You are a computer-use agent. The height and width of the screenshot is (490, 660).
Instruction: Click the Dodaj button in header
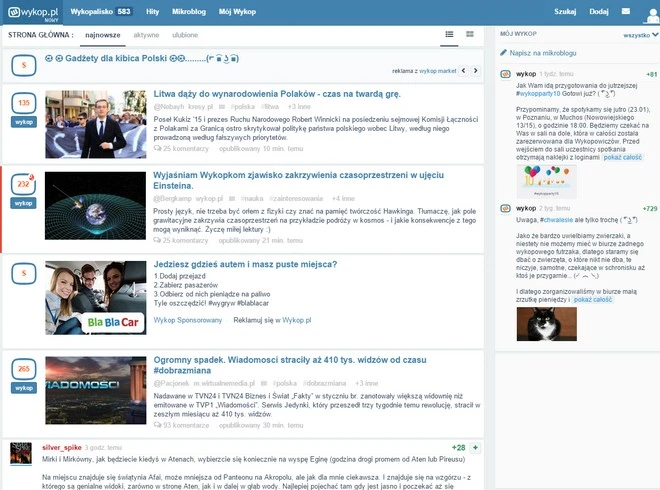click(x=598, y=10)
